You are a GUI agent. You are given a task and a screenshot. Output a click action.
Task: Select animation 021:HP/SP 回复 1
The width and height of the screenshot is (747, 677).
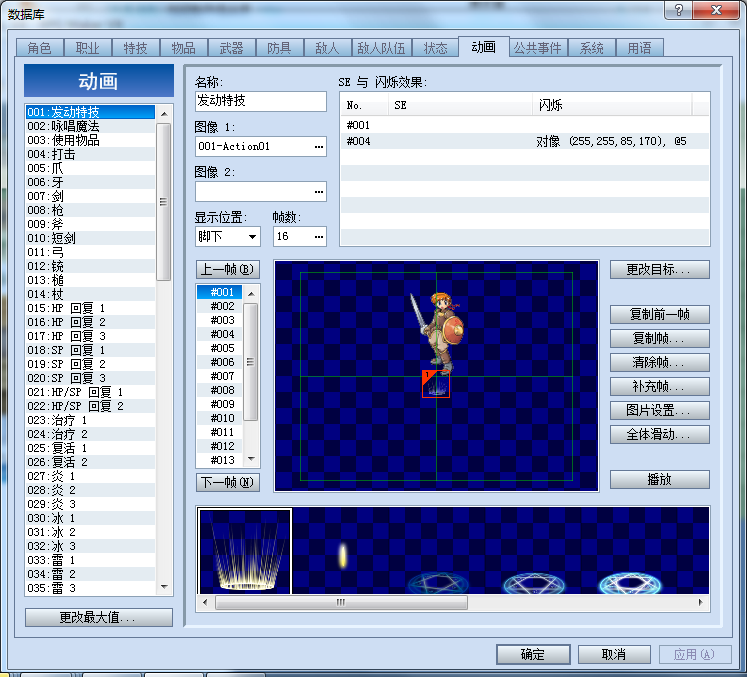(x=90, y=392)
